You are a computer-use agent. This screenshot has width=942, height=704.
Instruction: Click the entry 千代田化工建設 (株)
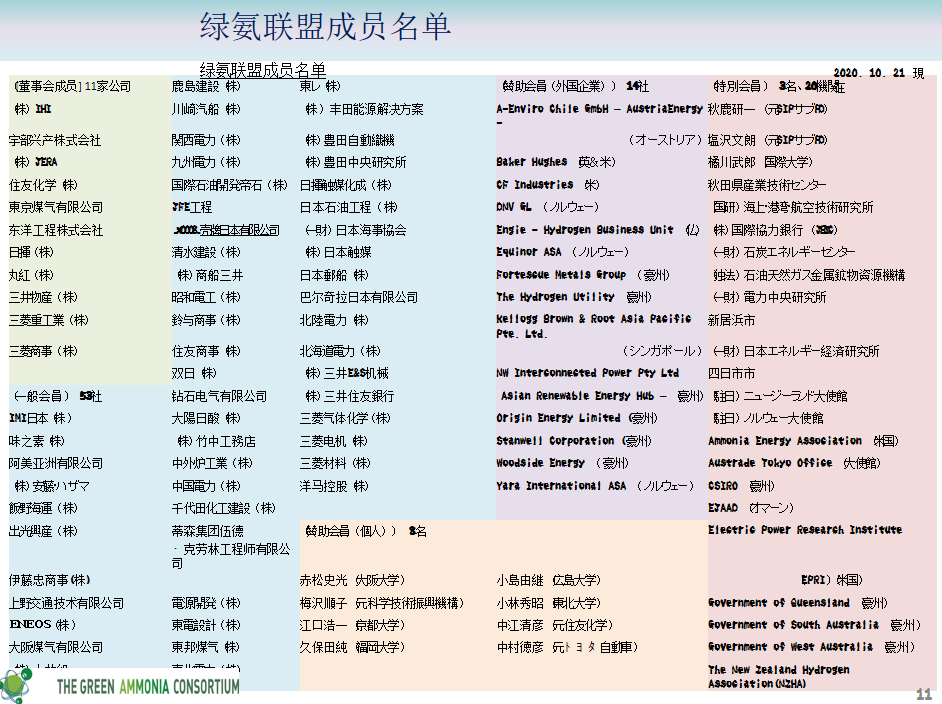[x=224, y=509]
